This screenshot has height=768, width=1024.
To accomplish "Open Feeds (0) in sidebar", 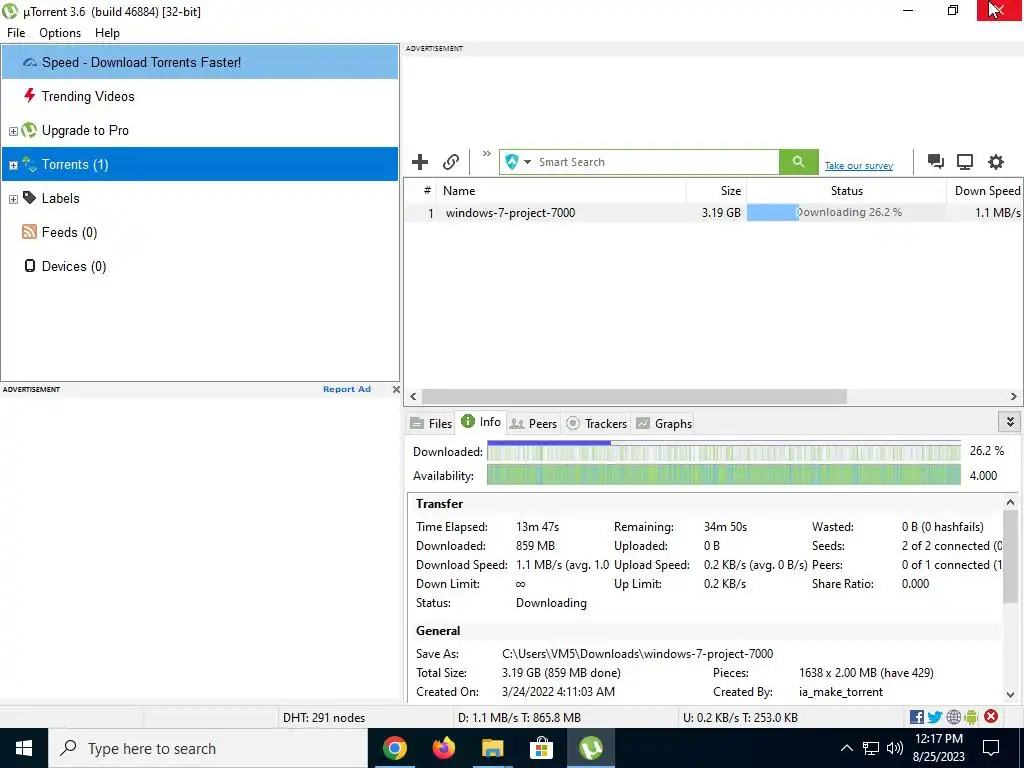I will 200,232.
